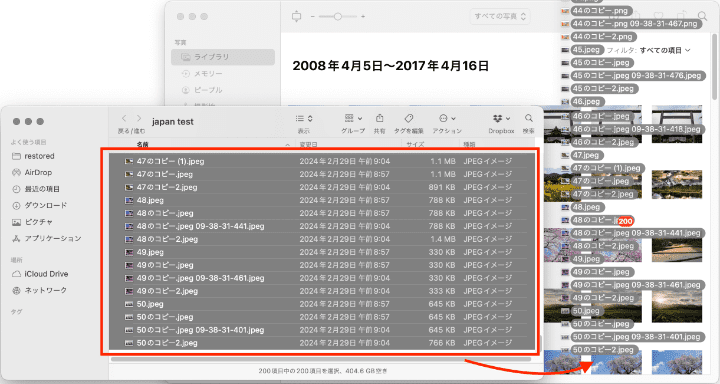Select file 49のコピー.jpeg 09-38-31-461.jpeg in Finder
720x384 pixels.
click(322, 278)
